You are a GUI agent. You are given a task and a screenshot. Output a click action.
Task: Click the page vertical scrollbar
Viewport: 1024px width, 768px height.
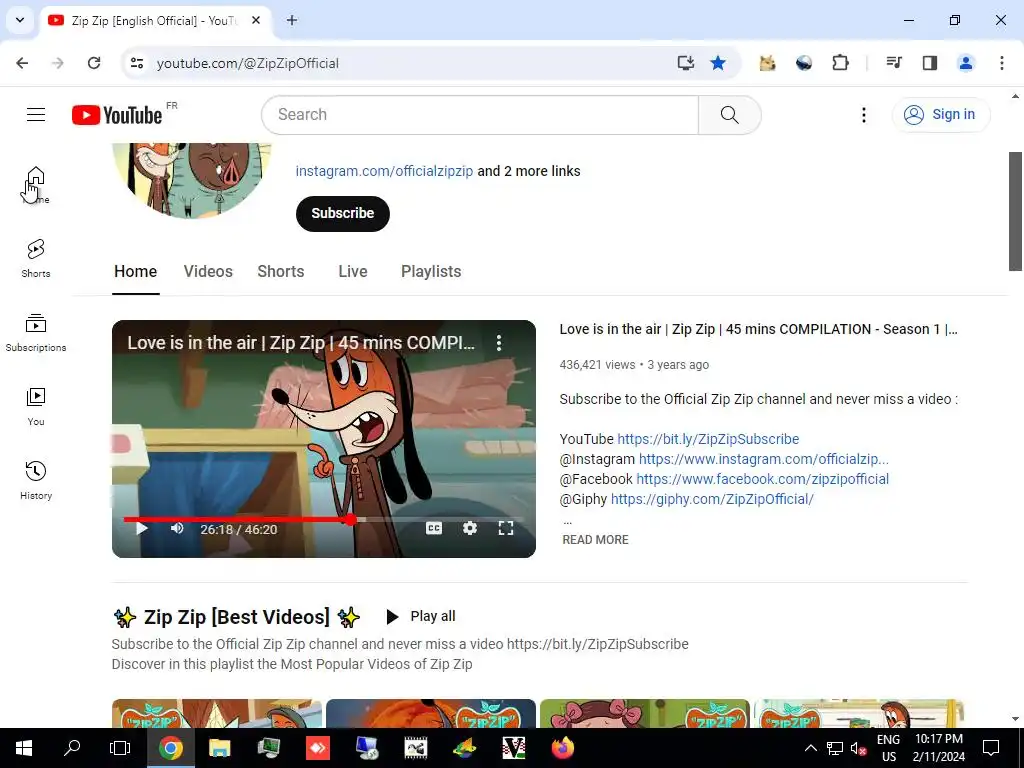pyautogui.click(x=1015, y=211)
